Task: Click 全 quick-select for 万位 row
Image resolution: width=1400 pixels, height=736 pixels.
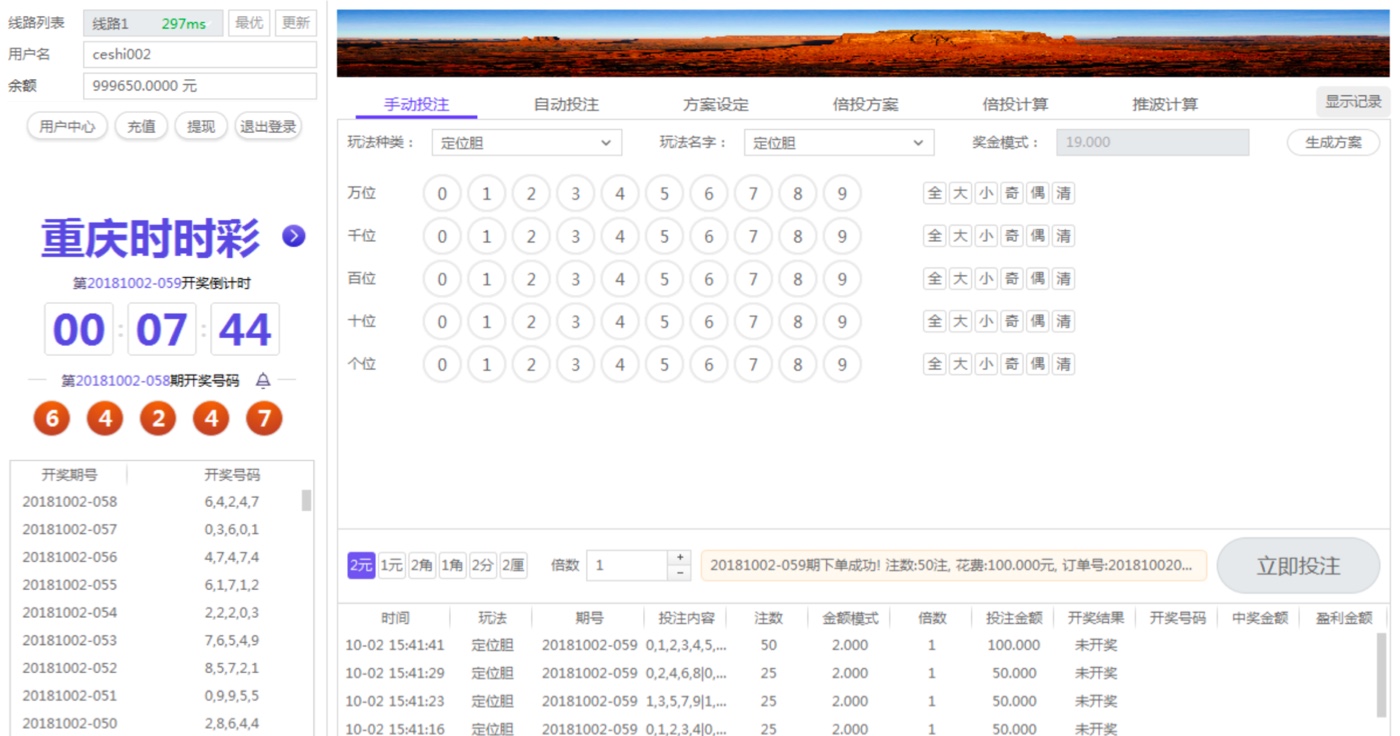Action: (x=934, y=193)
